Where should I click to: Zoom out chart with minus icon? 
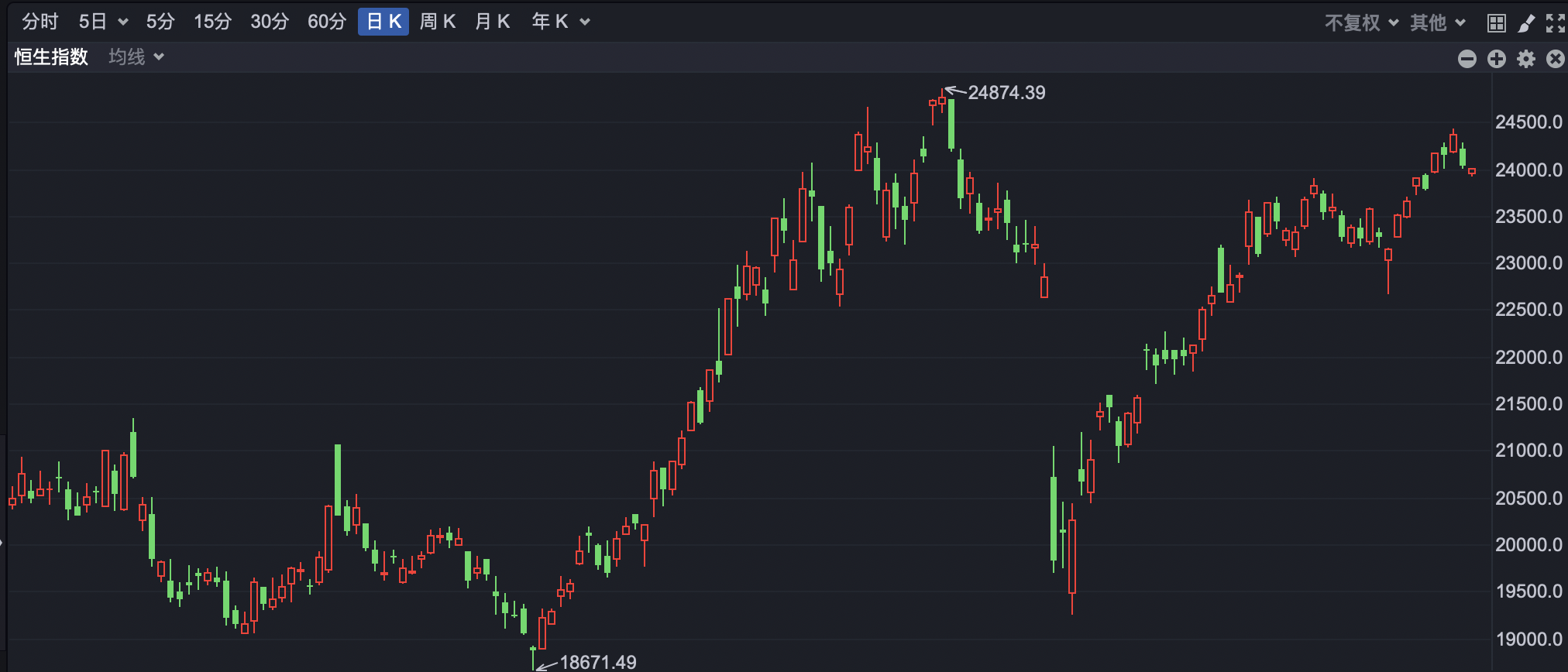point(1467,59)
